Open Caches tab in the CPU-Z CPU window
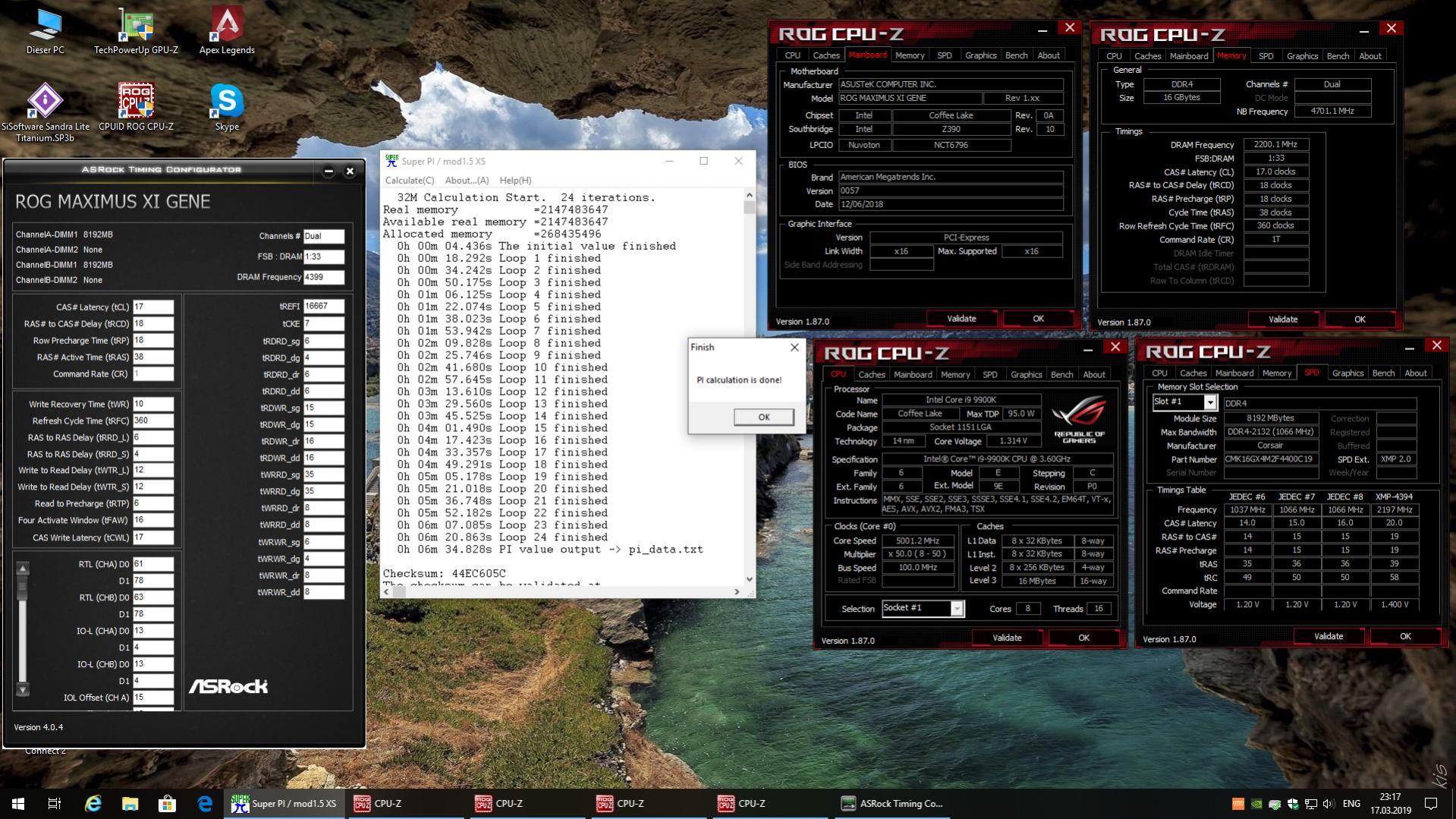This screenshot has height=819, width=1456. point(871,374)
